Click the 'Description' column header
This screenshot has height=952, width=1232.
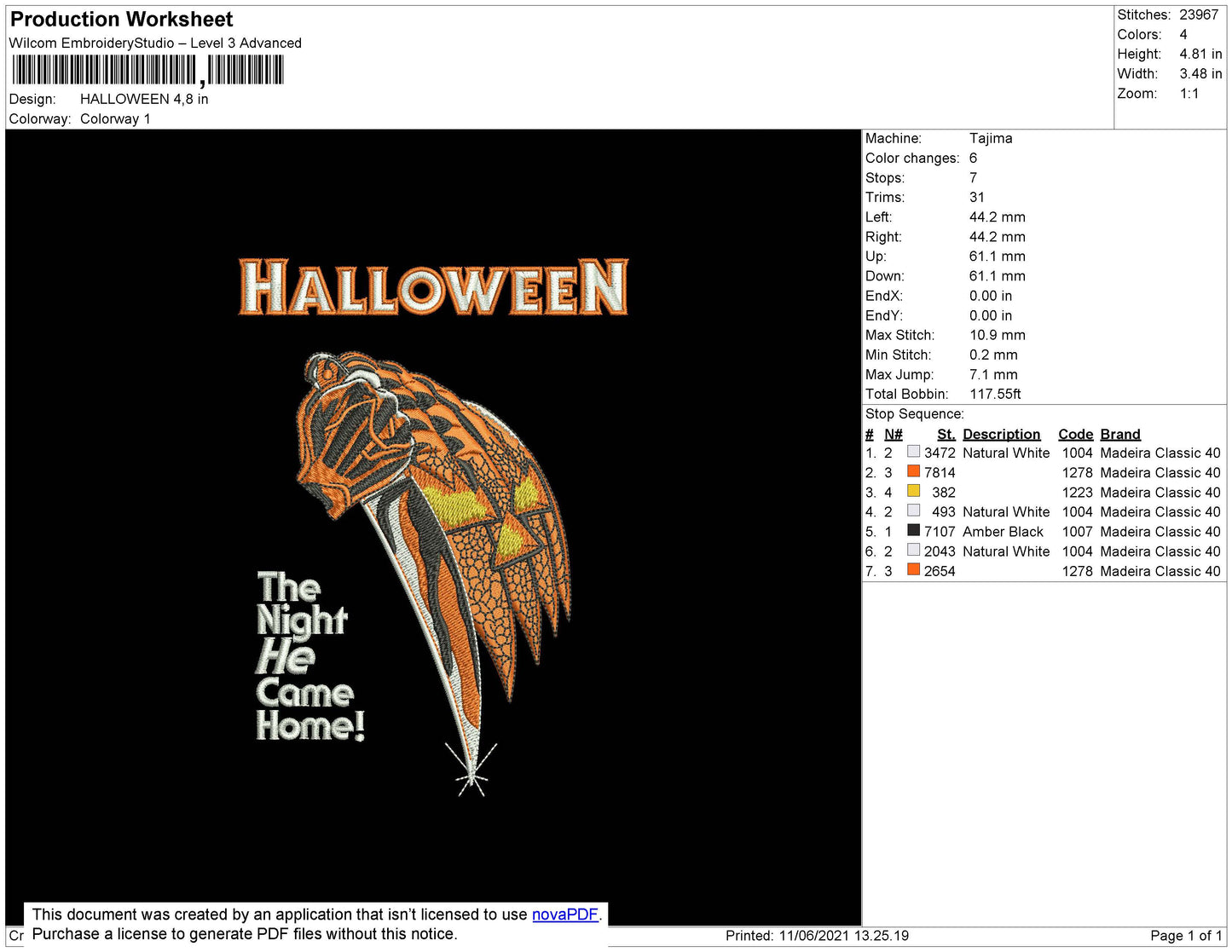pyautogui.click(x=1002, y=434)
